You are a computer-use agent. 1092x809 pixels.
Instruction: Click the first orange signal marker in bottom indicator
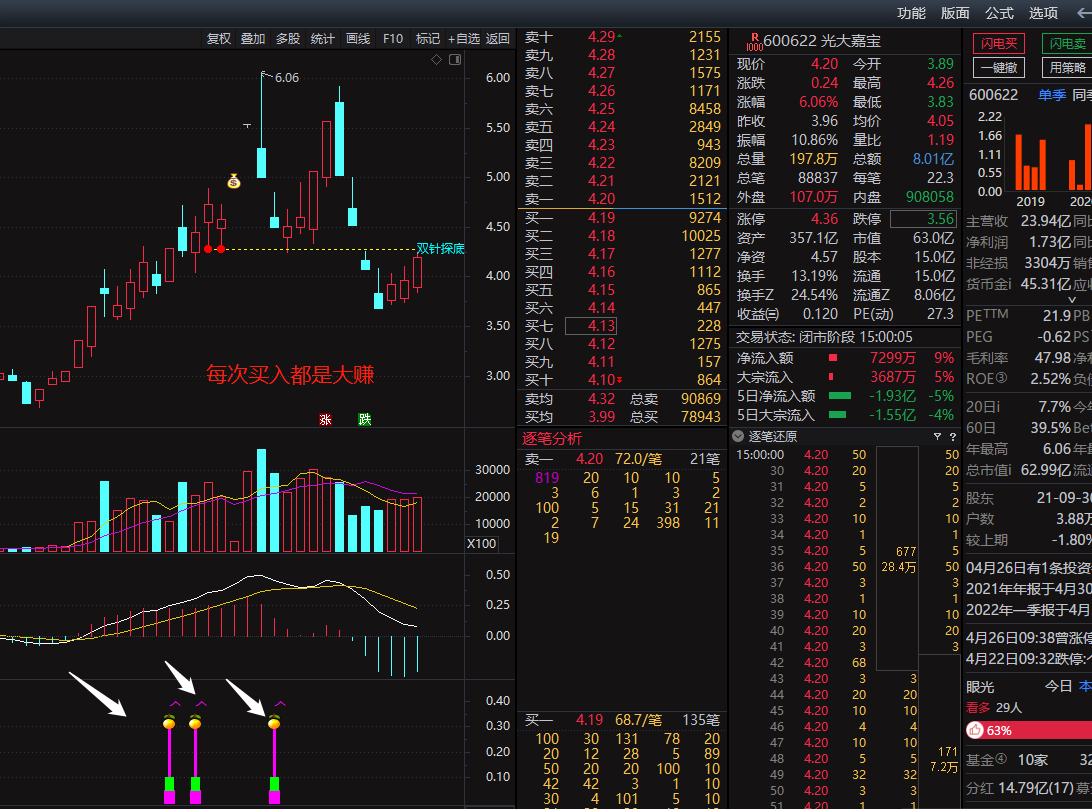[x=169, y=723]
